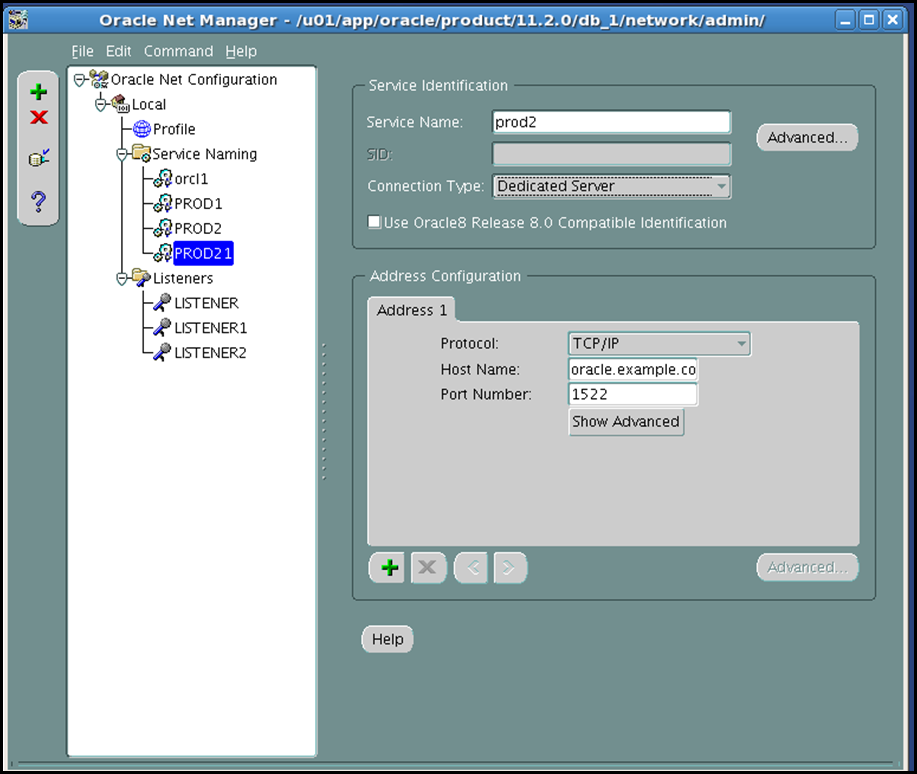Image resolution: width=917 pixels, height=774 pixels.
Task: Open help via the blue question mark icon
Action: [39, 201]
